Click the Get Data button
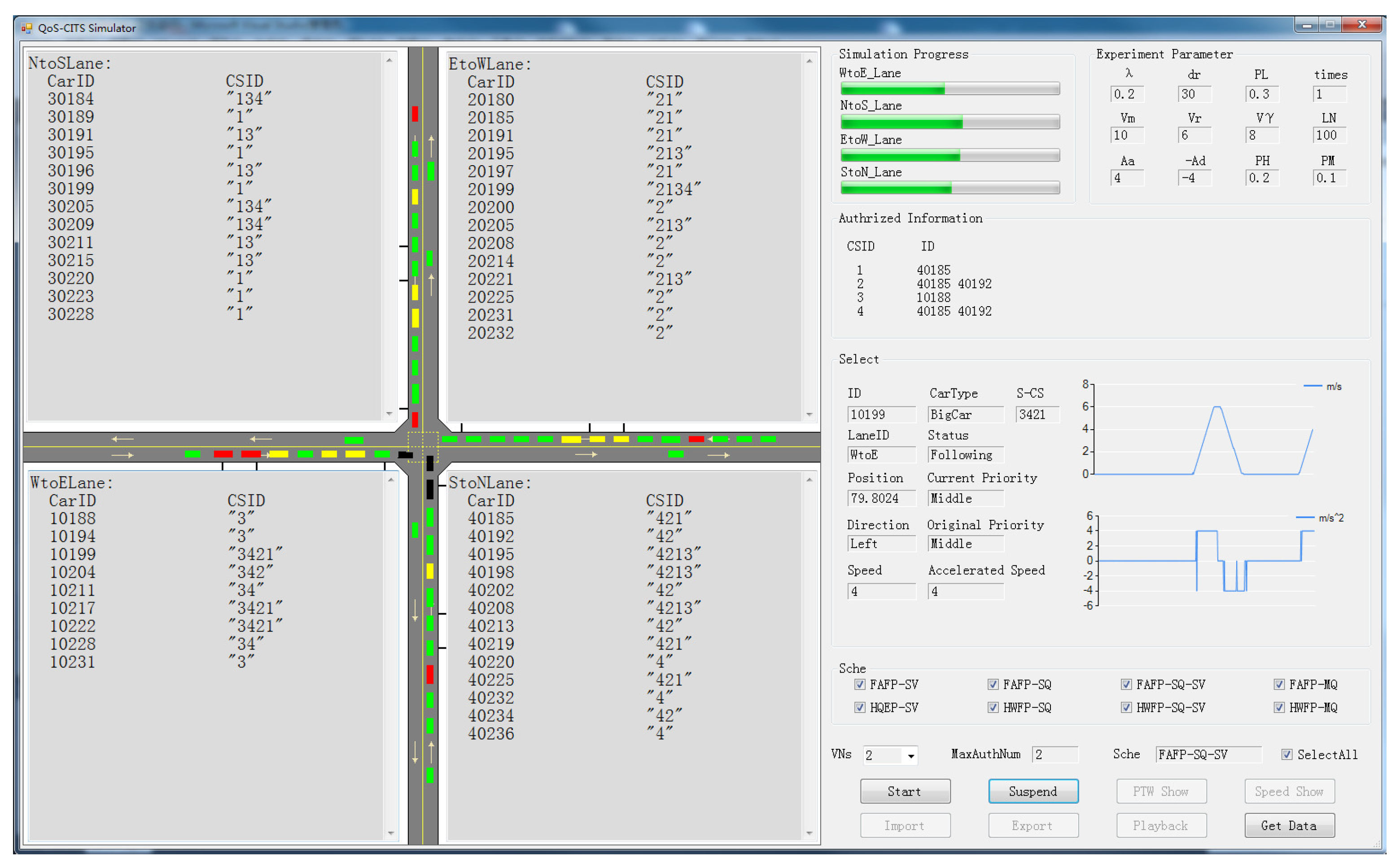The height and width of the screenshot is (866, 1400). pos(1289,825)
